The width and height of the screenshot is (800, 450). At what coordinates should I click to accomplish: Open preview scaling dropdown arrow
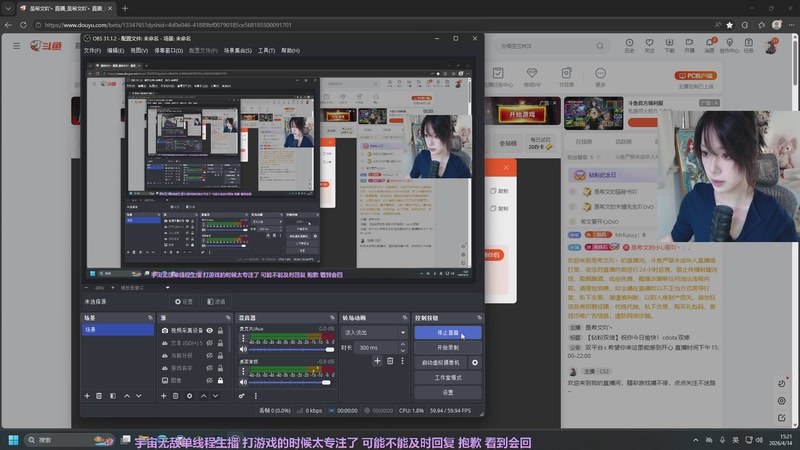[167, 288]
